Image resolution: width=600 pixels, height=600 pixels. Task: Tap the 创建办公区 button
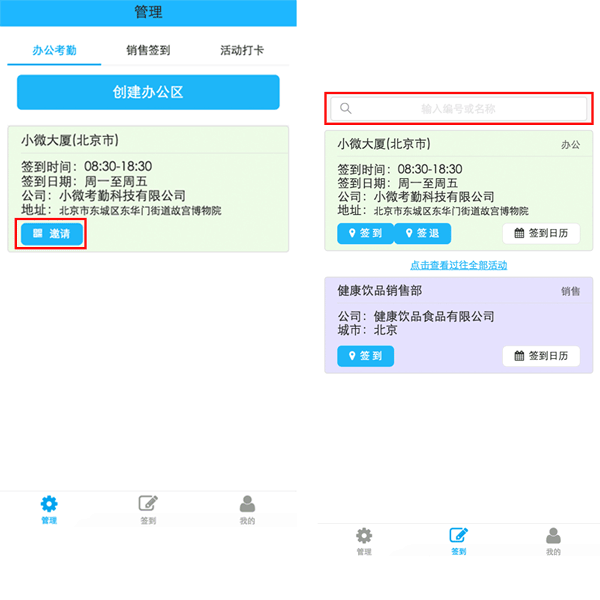[148, 92]
